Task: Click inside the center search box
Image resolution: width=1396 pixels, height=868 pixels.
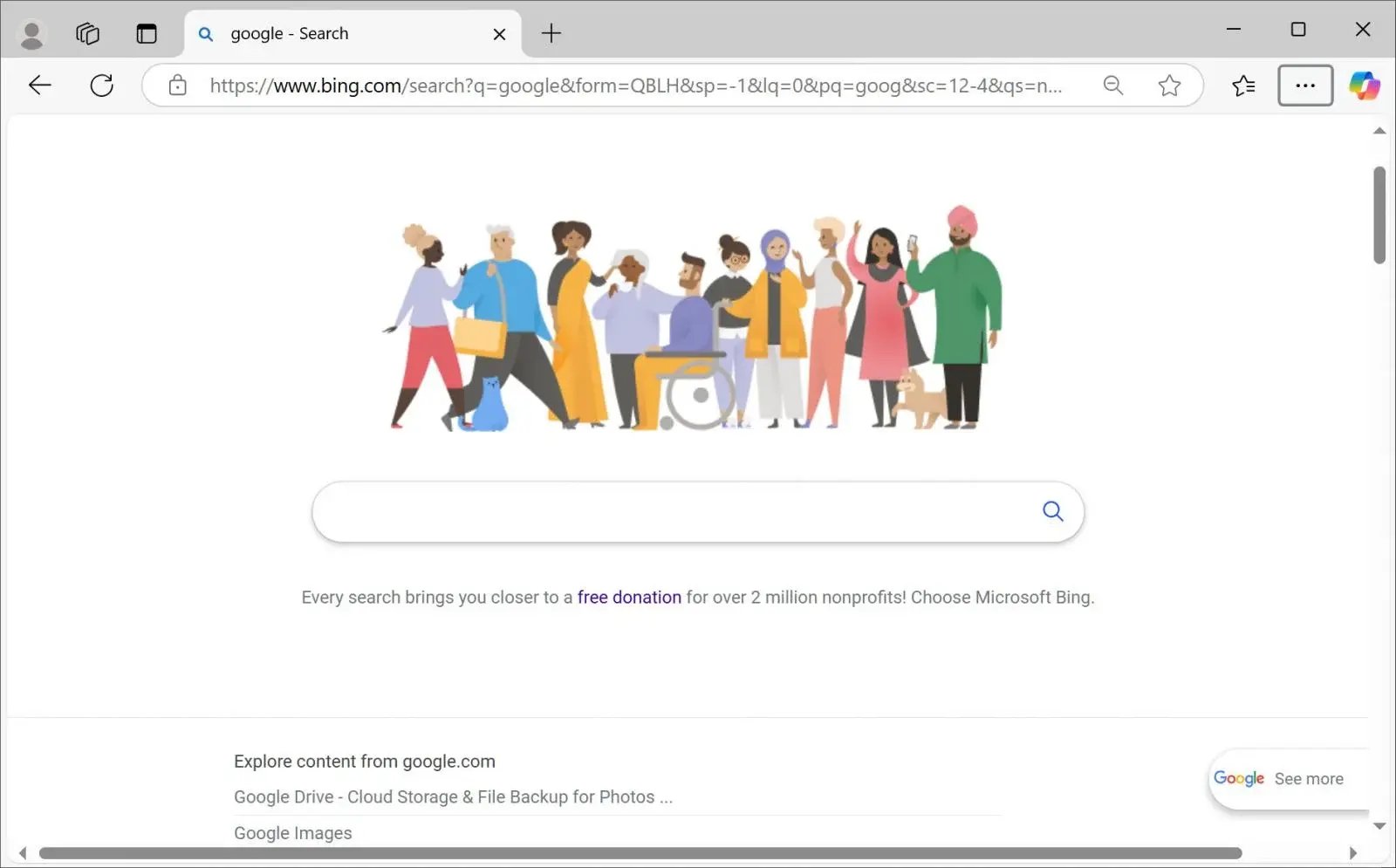Action: [x=672, y=512]
